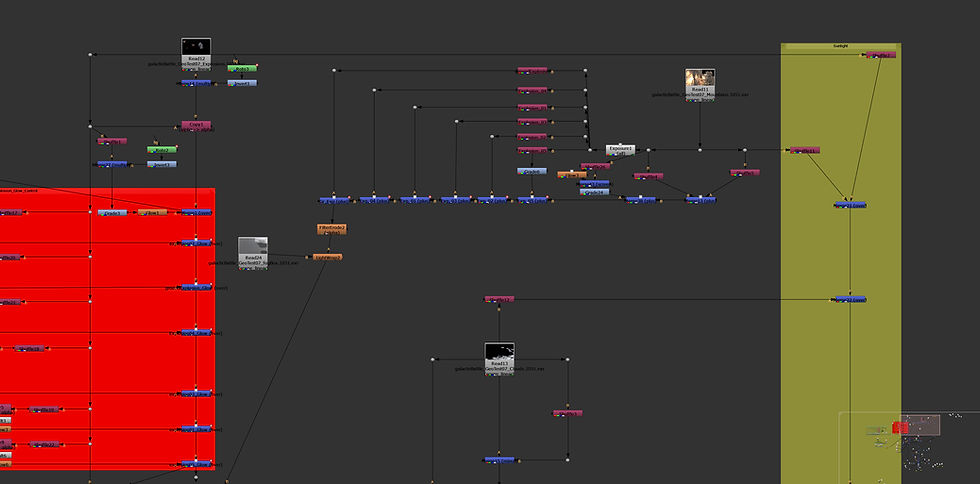Select the Merge node directly below Grade6
The height and width of the screenshot is (484, 980).
coord(532,200)
